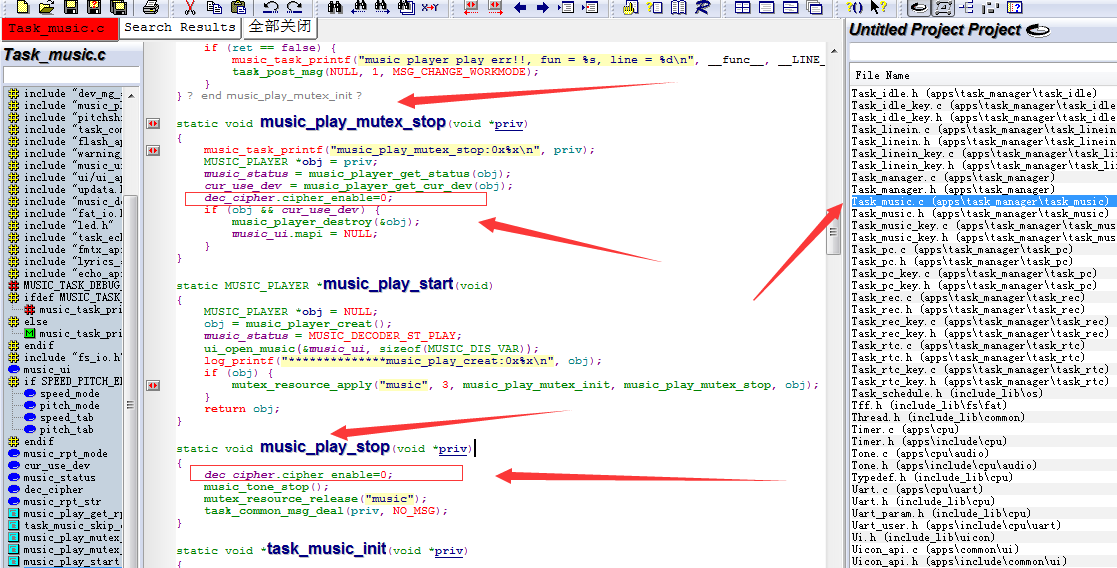Image resolution: width=1117 pixels, height=568 pixels.
Task: Toggle the Project Window toolbar button
Action: [x=918, y=8]
